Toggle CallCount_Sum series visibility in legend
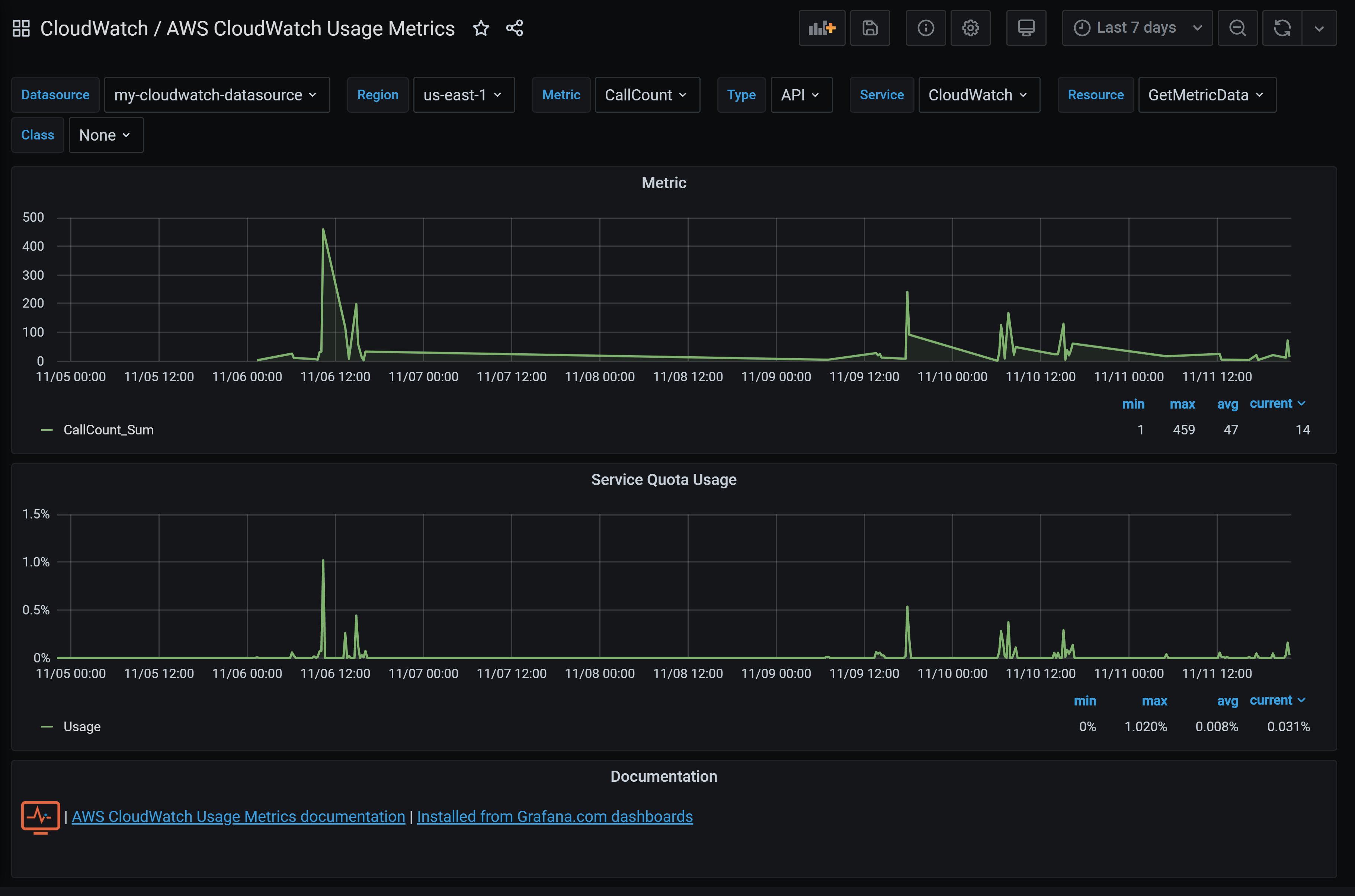Viewport: 1355px width, 896px height. (x=108, y=430)
